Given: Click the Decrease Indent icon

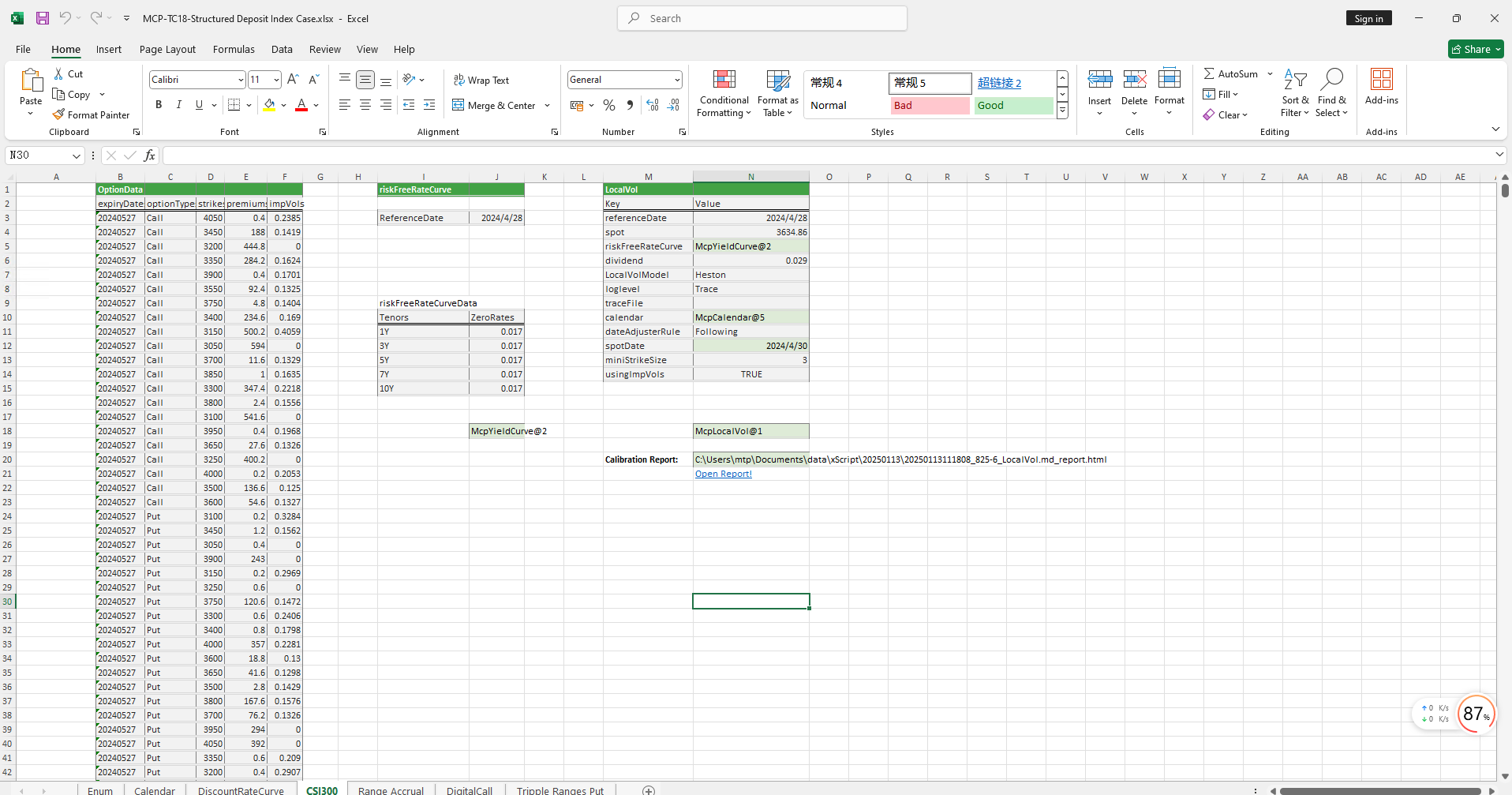Looking at the screenshot, I should click(409, 104).
